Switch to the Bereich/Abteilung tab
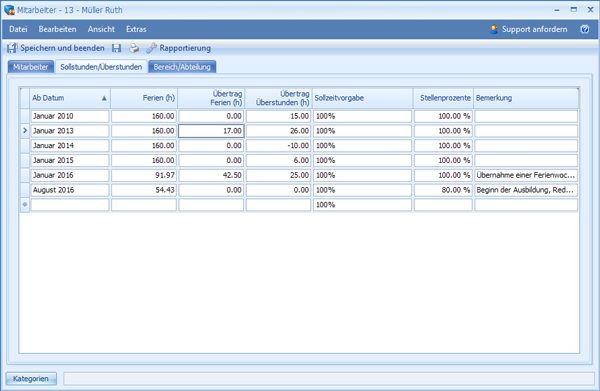This screenshot has width=600, height=391. pos(182,67)
